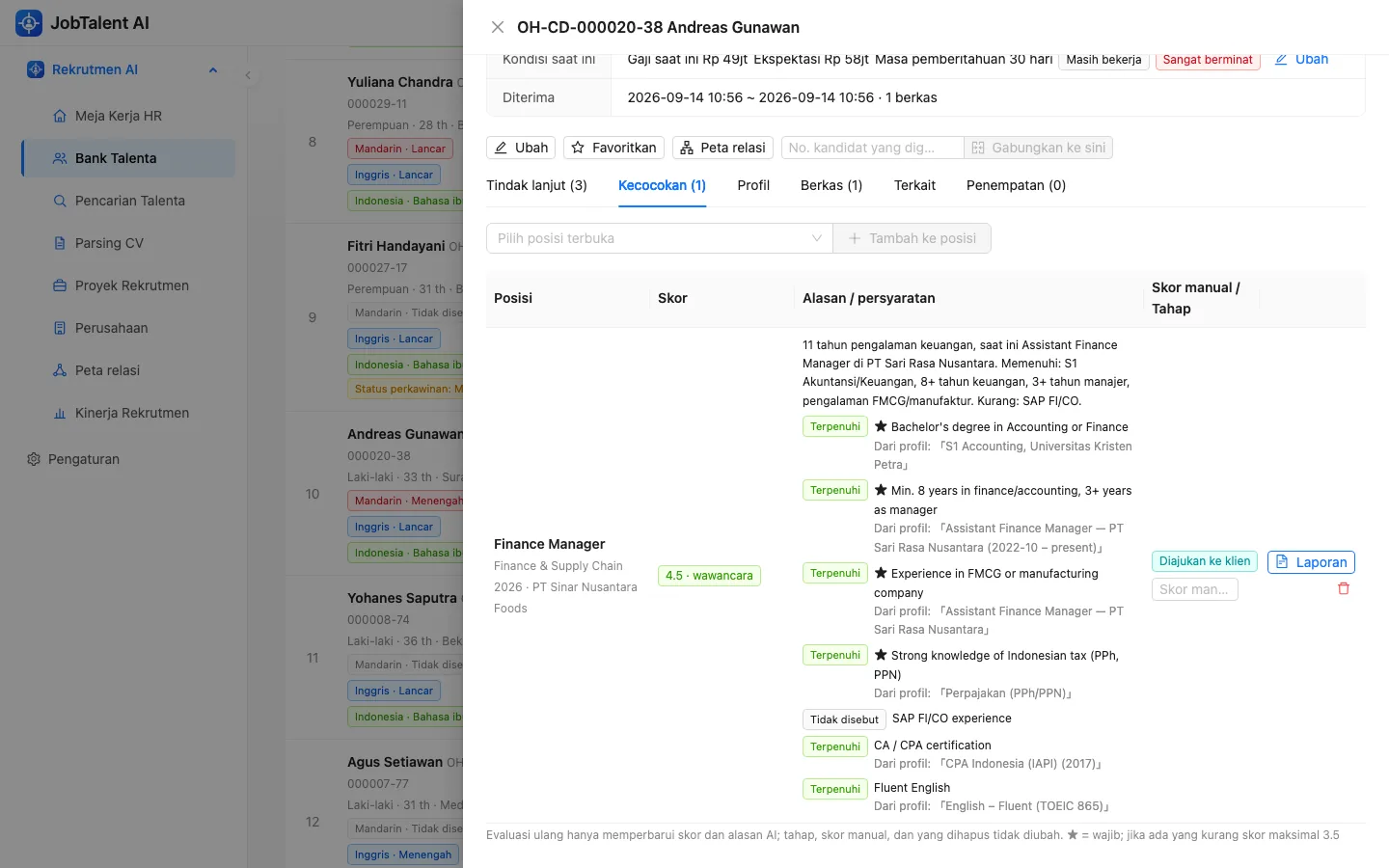Viewport: 1389px width, 868px height.
Task: Click the Ubah link in Kondisi saat ini row
Action: click(1301, 60)
